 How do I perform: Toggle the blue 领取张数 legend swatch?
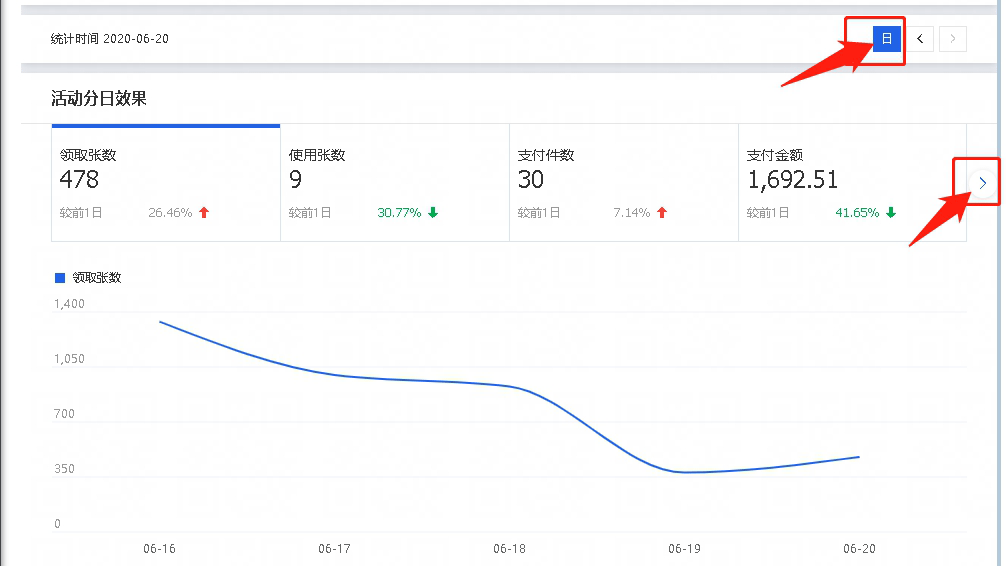60,278
